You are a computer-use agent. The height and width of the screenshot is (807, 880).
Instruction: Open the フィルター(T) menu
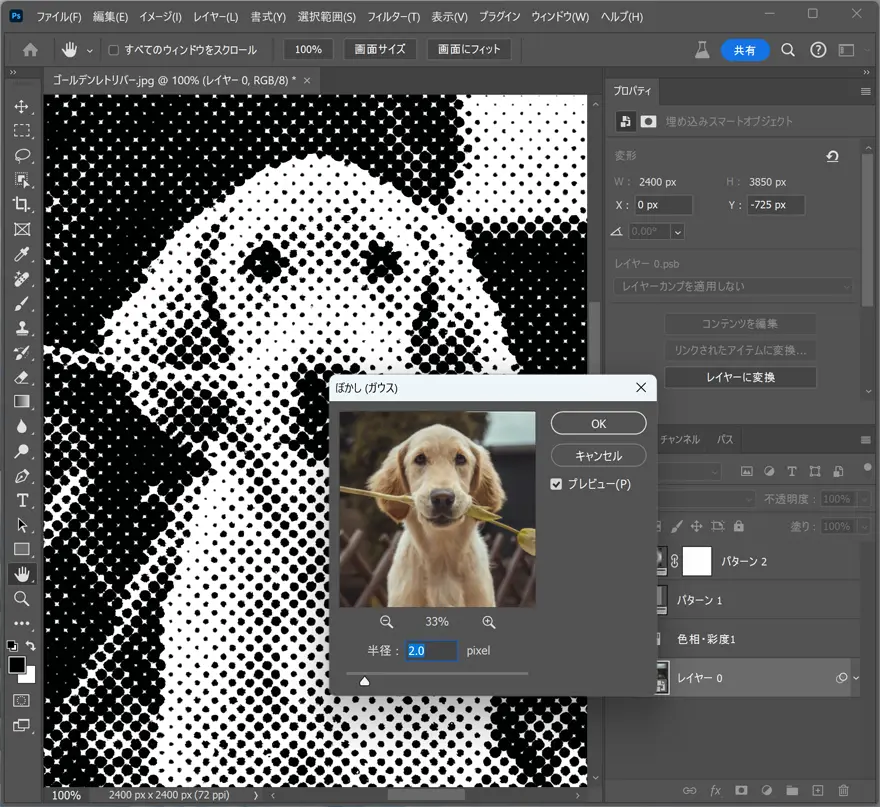tap(393, 17)
